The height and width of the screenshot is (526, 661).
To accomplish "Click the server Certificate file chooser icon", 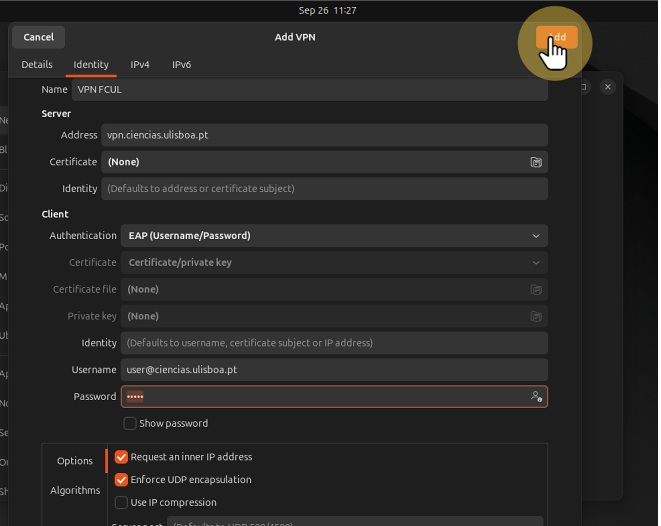I will click(x=536, y=162).
